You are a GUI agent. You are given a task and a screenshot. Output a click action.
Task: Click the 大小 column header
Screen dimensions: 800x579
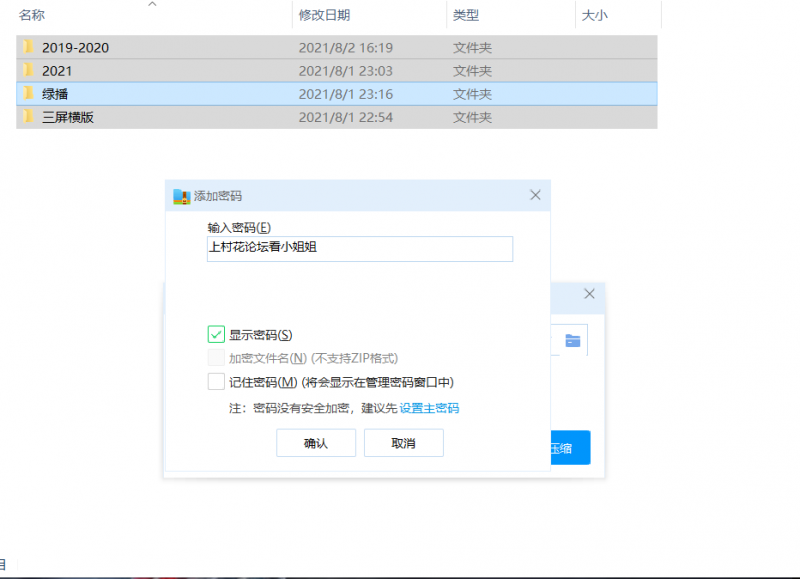tap(594, 15)
